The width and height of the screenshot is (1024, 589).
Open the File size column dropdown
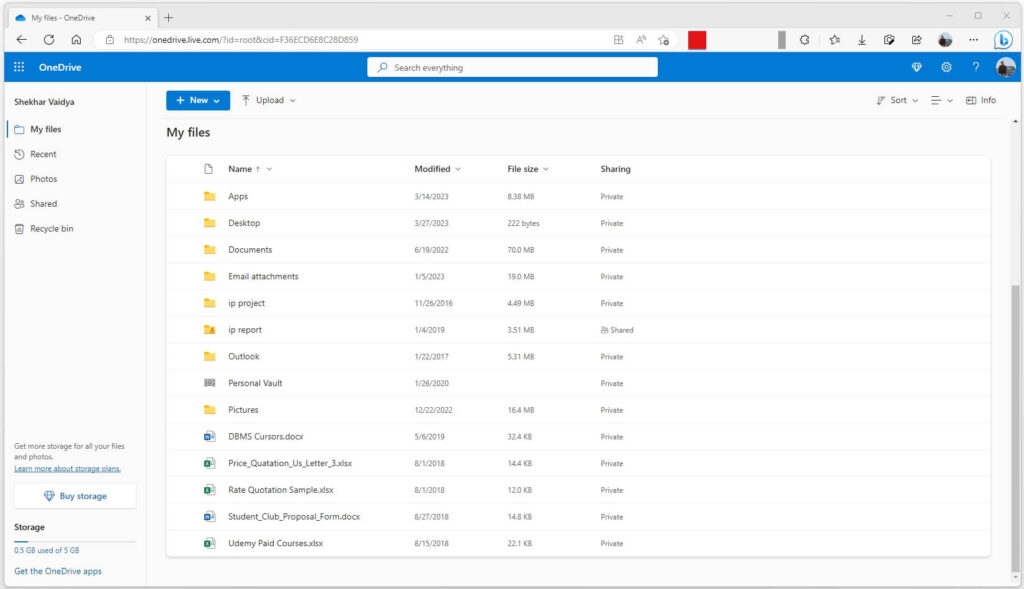(546, 169)
